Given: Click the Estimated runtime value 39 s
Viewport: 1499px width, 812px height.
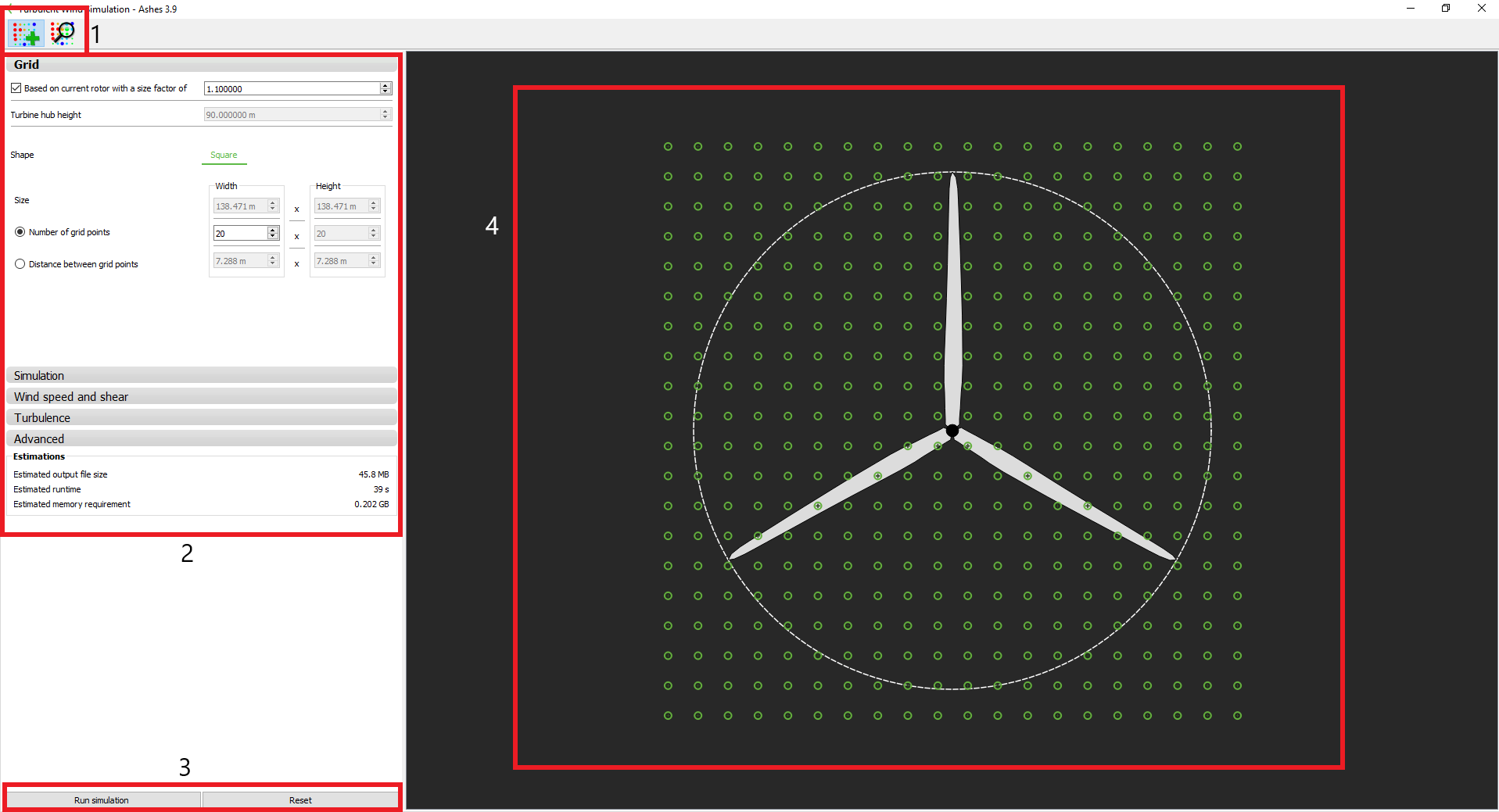Looking at the screenshot, I should (x=382, y=489).
